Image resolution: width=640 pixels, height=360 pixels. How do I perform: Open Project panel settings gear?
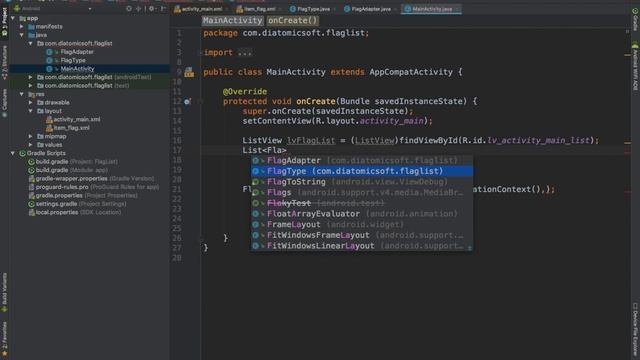pyautogui.click(x=151, y=8)
